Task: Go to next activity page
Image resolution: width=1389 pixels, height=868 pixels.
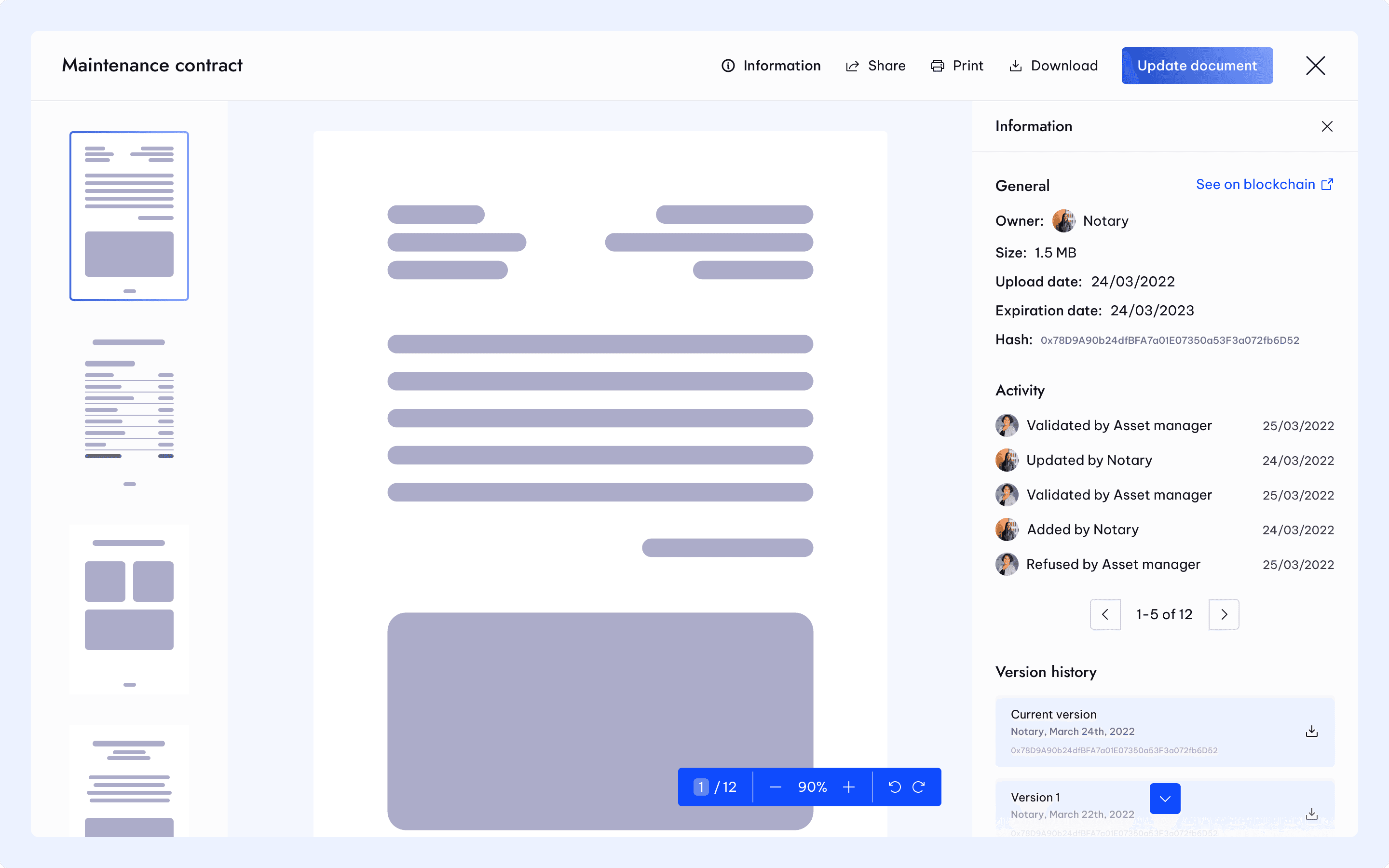Action: pos(1224,614)
